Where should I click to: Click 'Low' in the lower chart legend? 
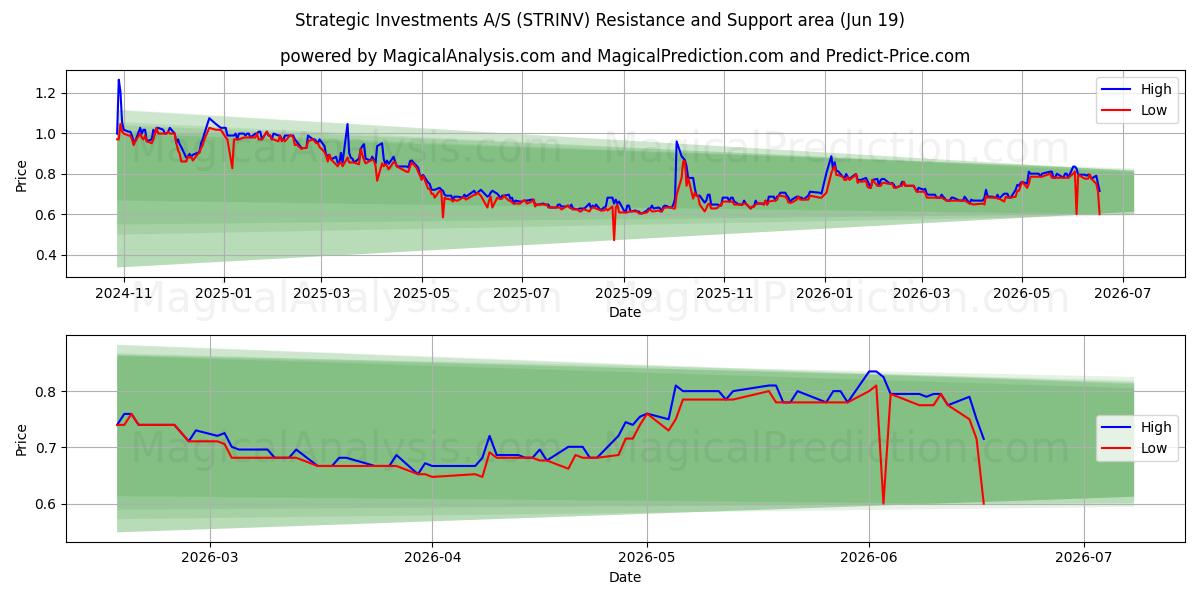point(1154,448)
